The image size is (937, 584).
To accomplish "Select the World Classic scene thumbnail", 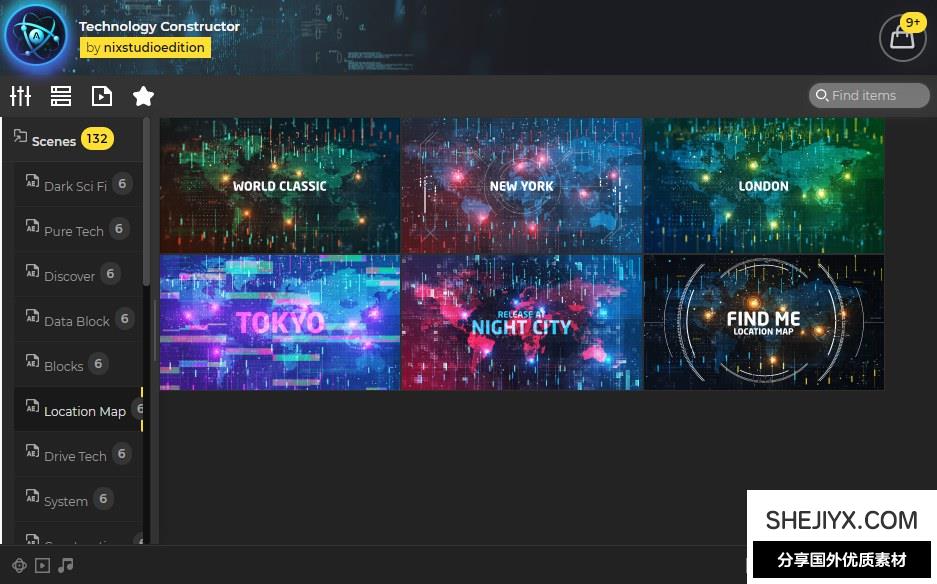I will [280, 185].
